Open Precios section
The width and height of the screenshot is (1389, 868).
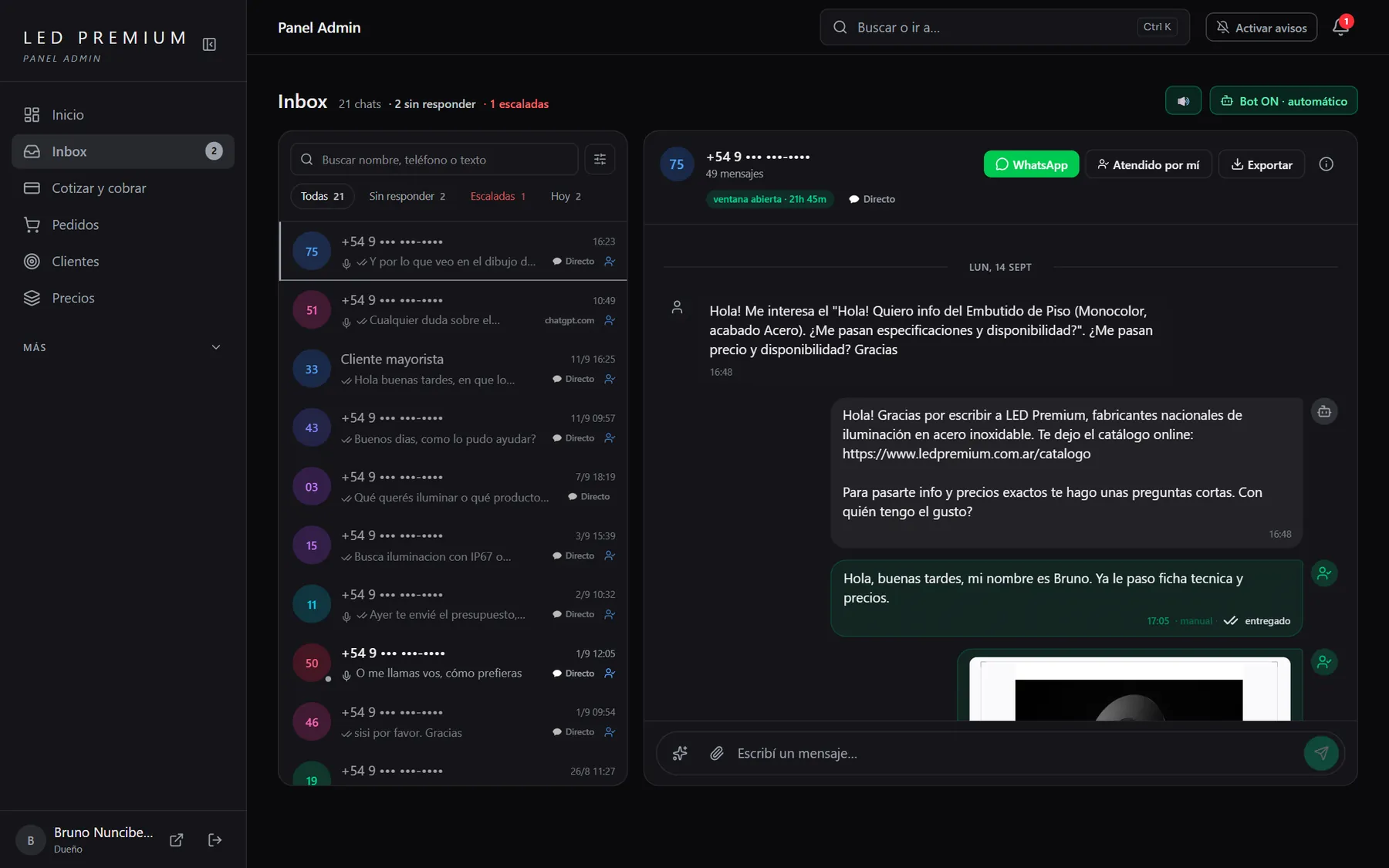[x=123, y=299]
